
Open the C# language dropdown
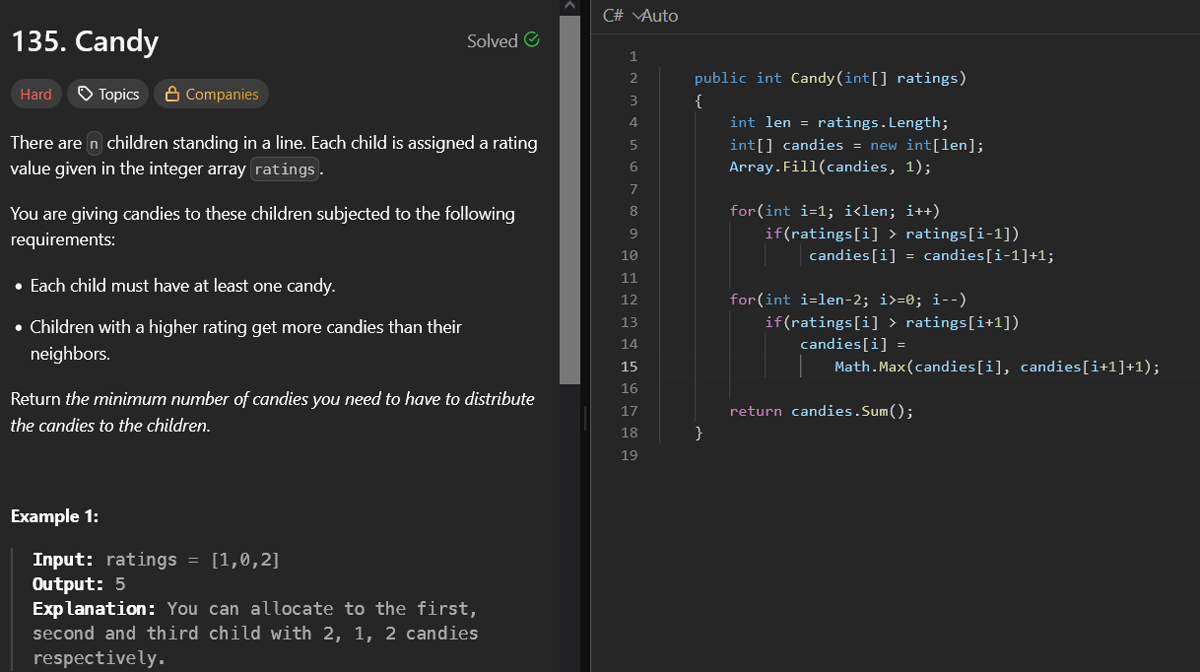pos(622,16)
